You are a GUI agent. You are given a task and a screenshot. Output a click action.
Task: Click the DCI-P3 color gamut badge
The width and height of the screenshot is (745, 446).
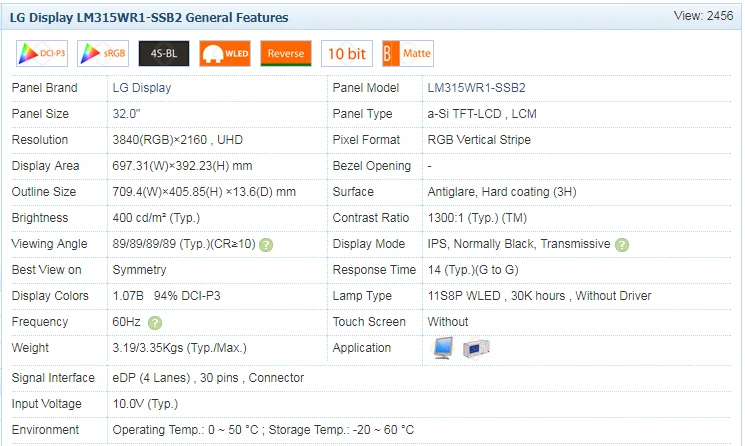pos(42,53)
